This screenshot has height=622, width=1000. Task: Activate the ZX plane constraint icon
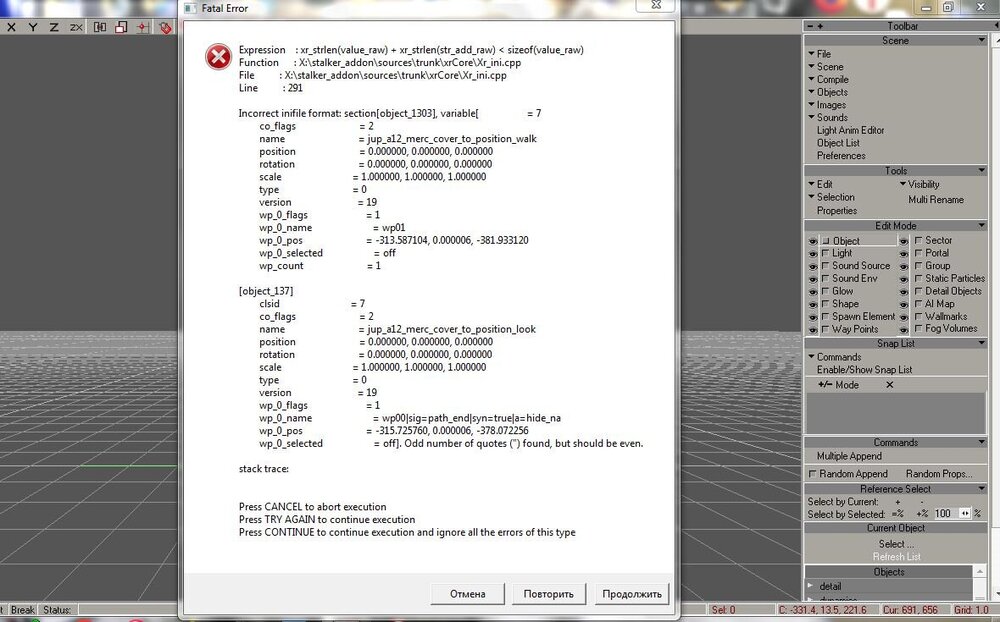(x=76, y=27)
